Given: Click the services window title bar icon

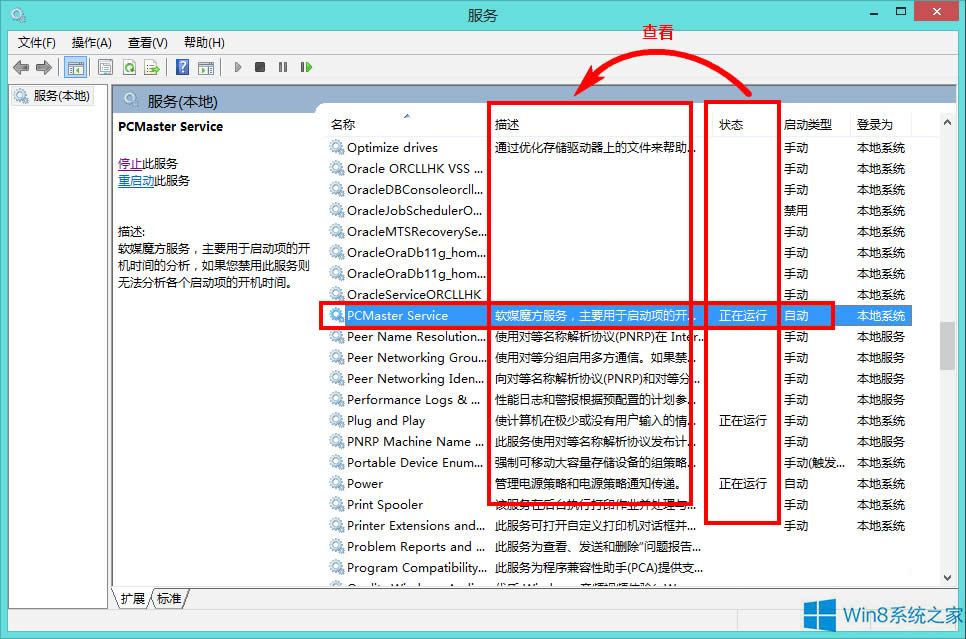Looking at the screenshot, I should (x=18, y=14).
